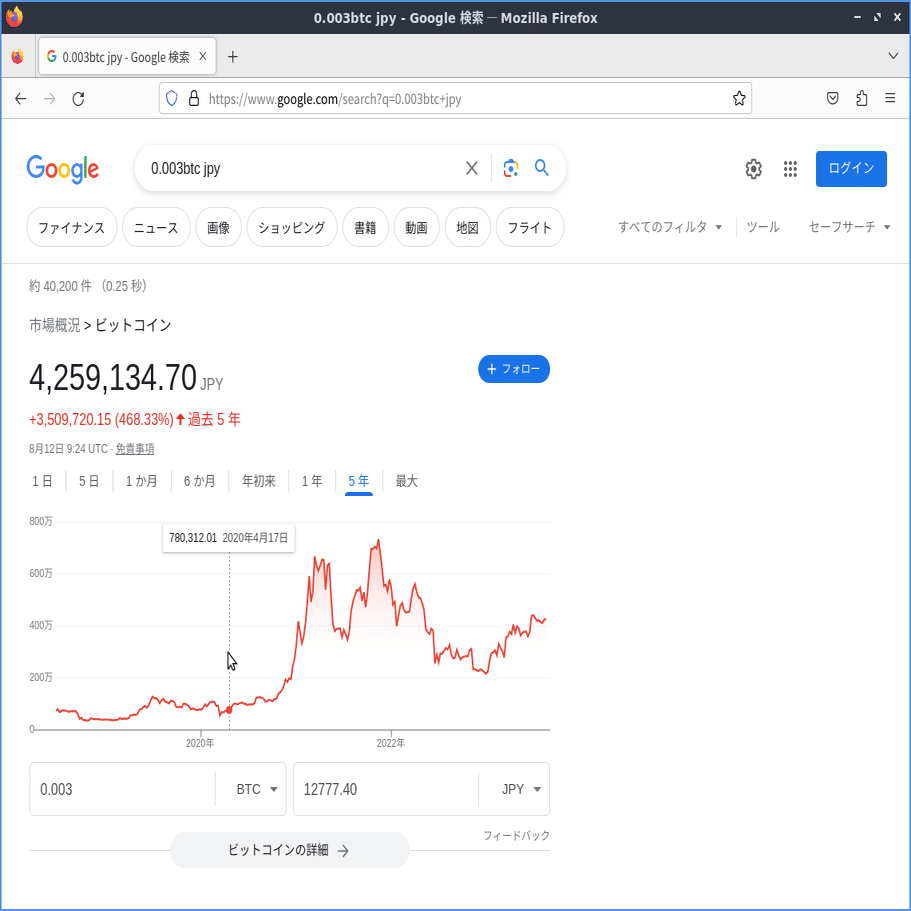
Task: Switch chart range to 年初来
Action: [x=259, y=481]
